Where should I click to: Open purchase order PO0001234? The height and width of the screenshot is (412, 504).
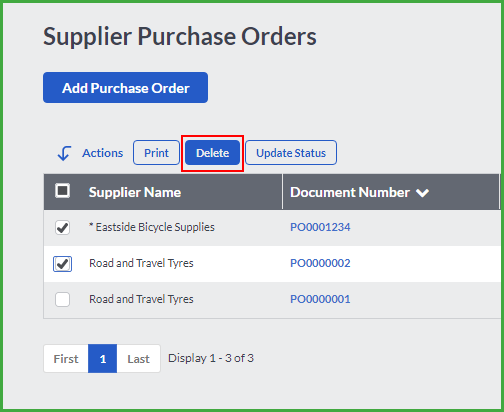pos(320,227)
